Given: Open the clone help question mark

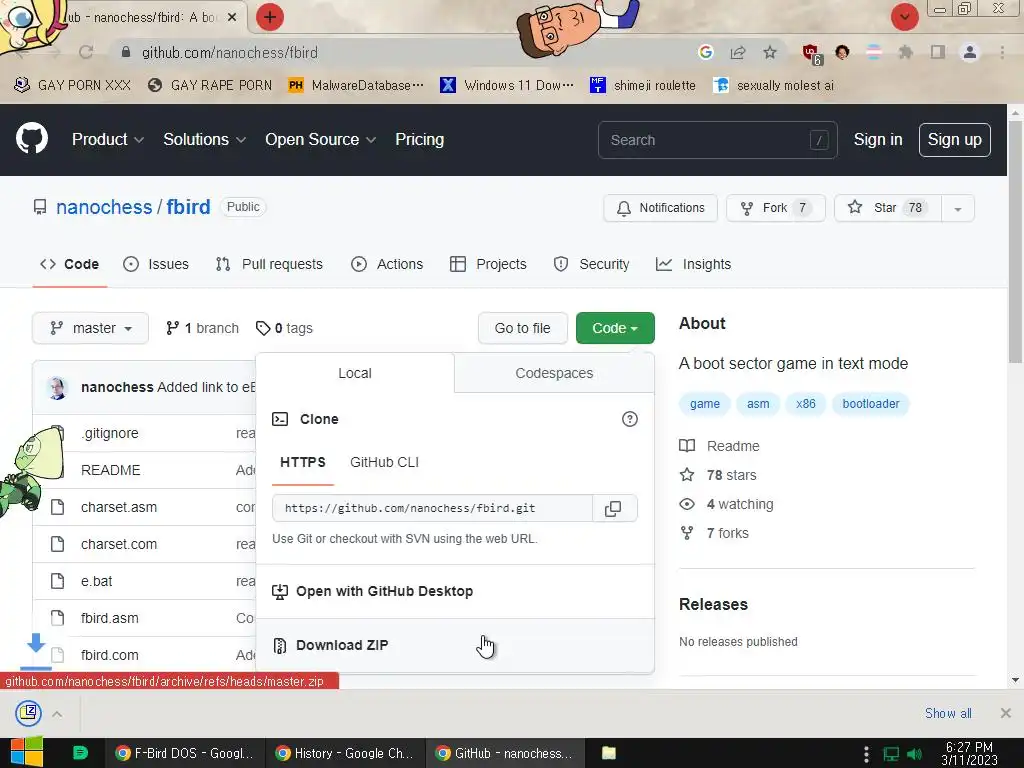Looking at the screenshot, I should [x=630, y=419].
